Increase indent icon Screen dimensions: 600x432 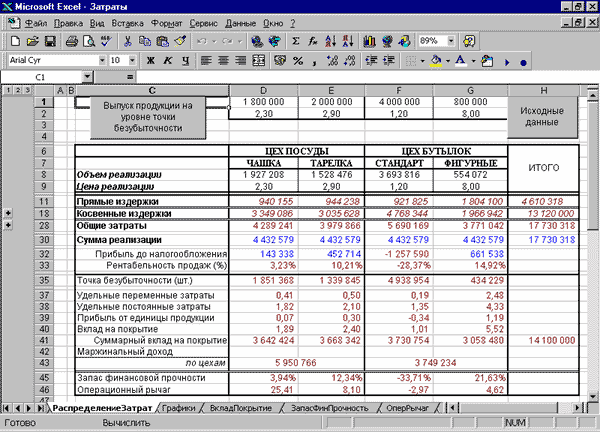click(x=389, y=61)
